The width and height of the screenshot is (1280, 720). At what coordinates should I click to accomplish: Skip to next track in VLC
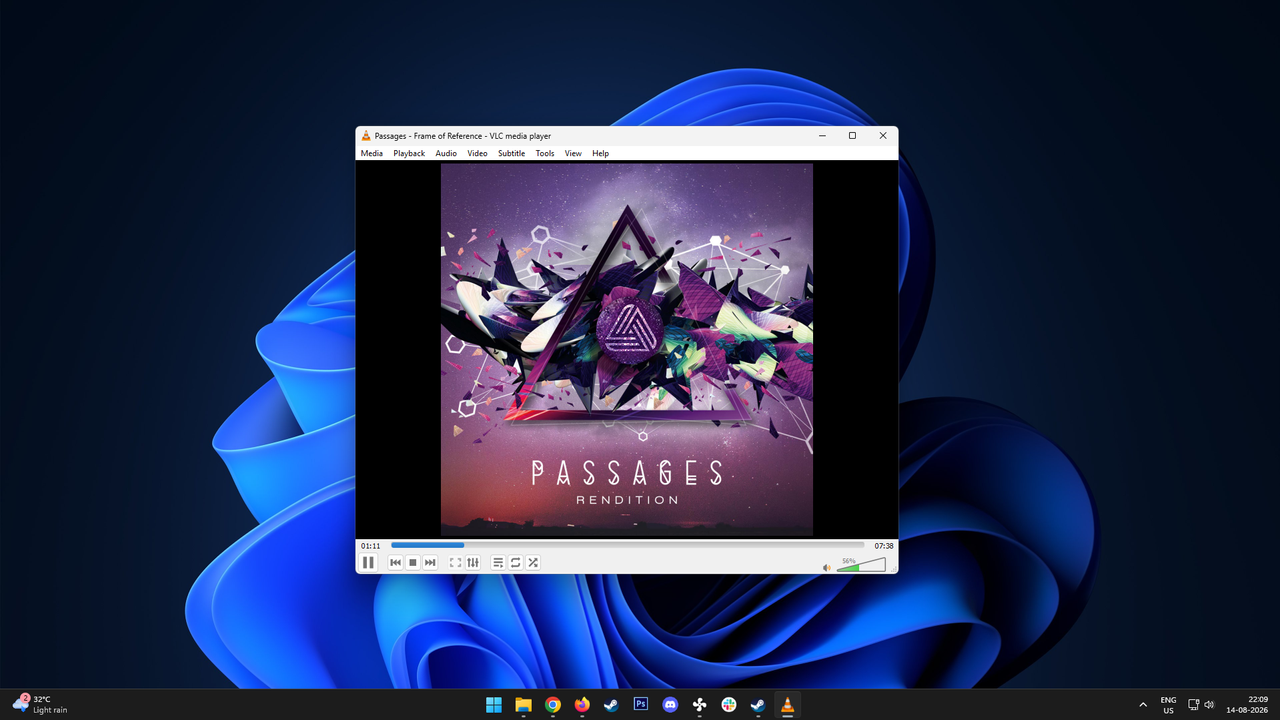[x=430, y=563]
